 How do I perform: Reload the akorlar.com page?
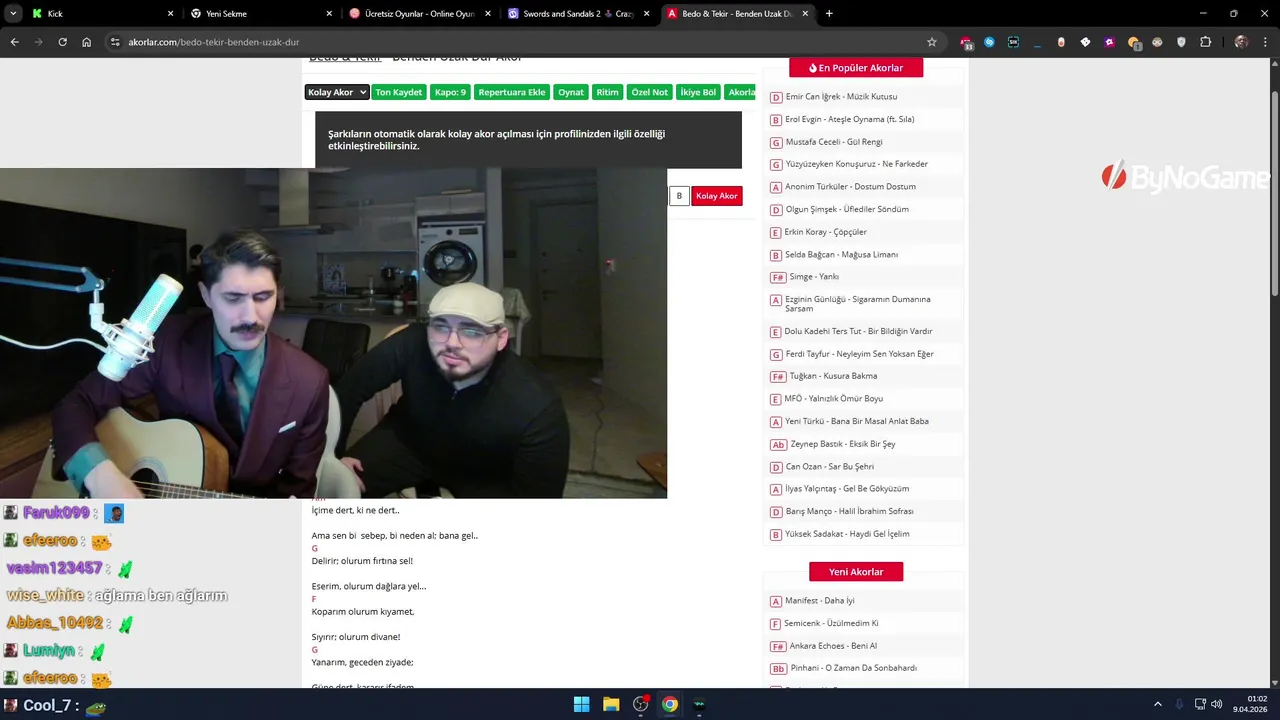(x=62, y=42)
